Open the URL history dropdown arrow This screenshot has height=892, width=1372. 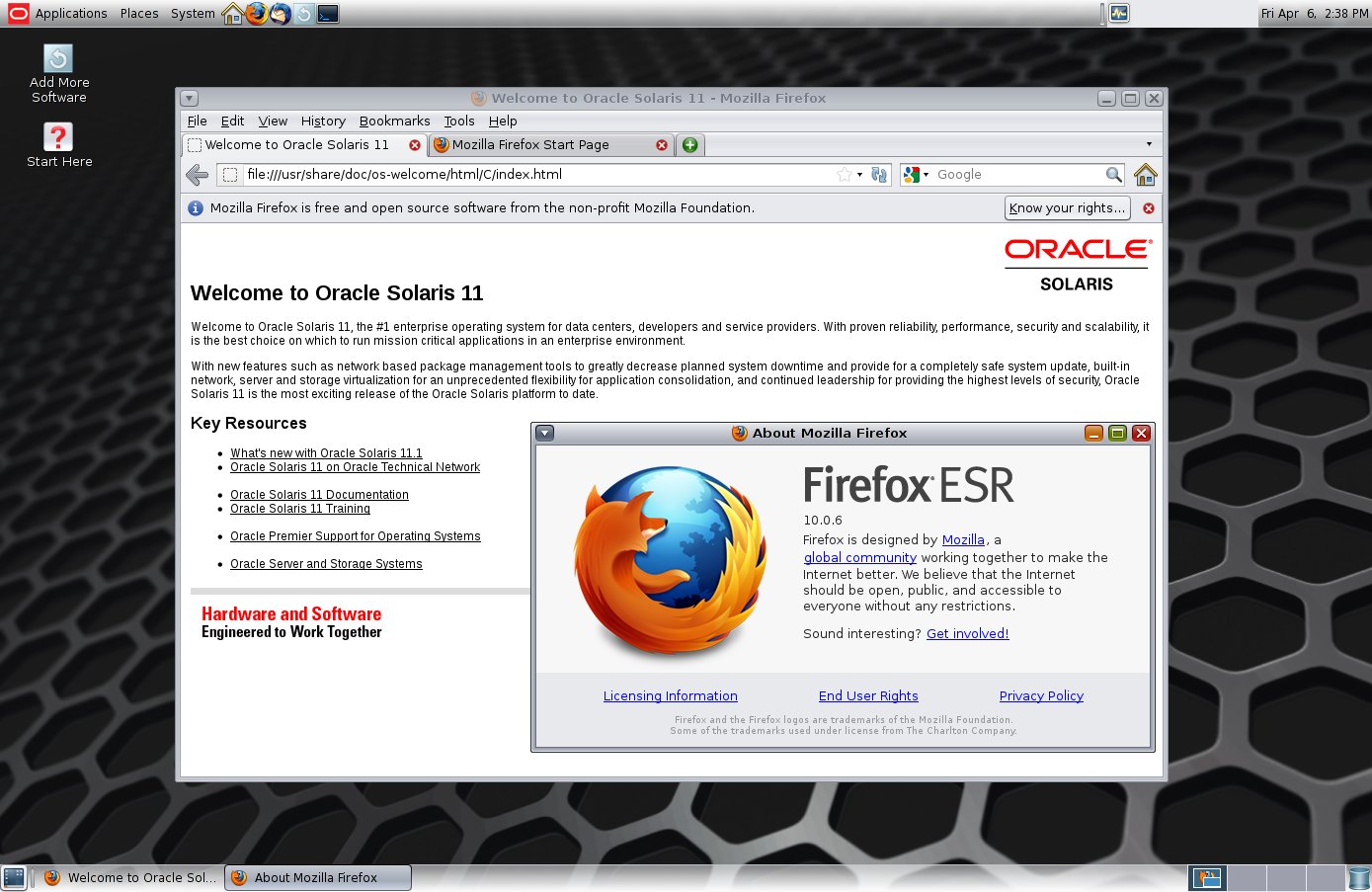(859, 175)
